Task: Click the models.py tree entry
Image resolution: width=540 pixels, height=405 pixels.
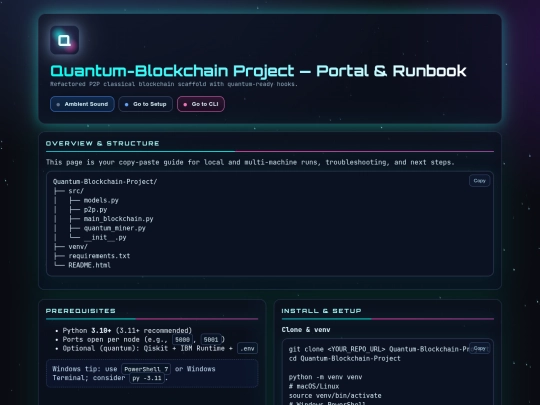Action: pos(101,200)
